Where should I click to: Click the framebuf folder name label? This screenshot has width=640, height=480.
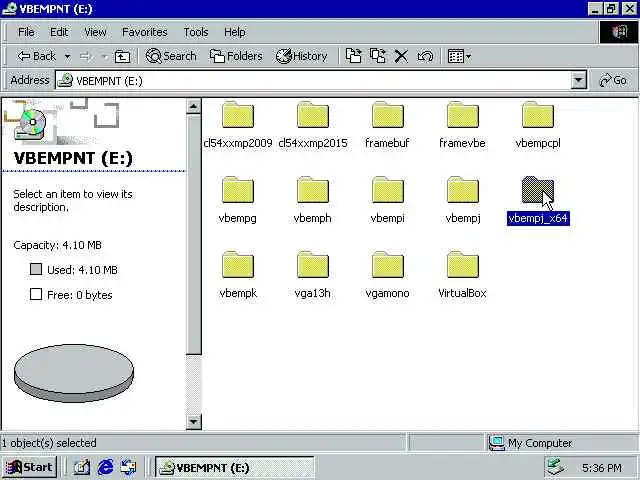387,143
